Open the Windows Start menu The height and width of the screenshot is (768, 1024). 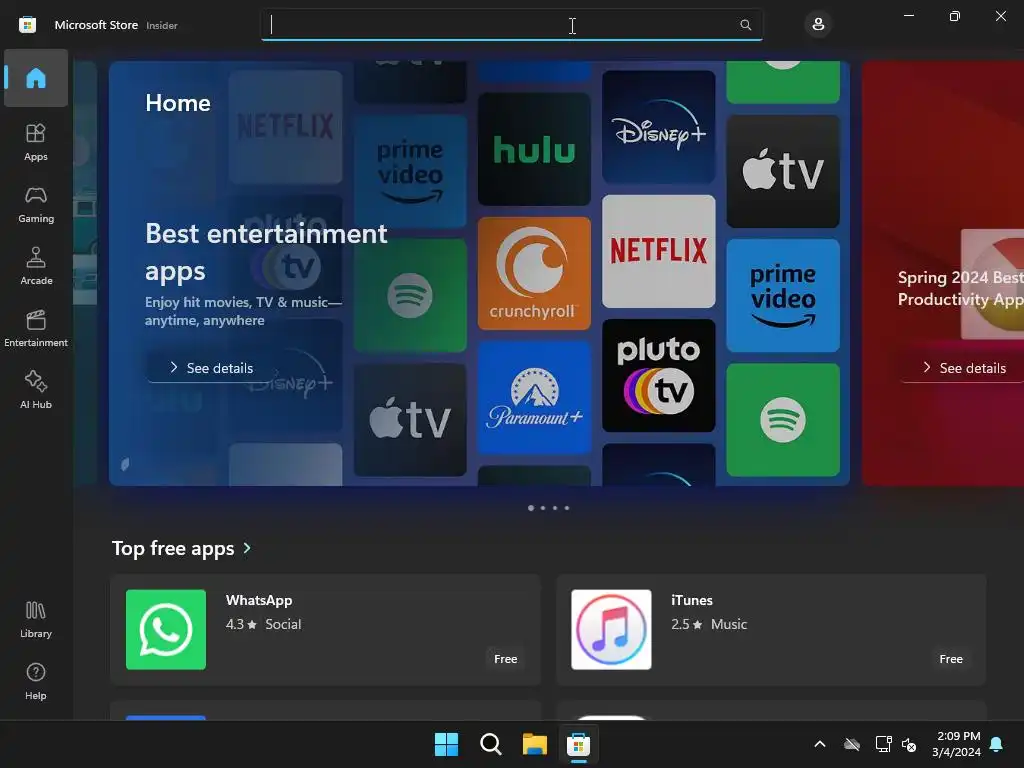click(x=447, y=744)
